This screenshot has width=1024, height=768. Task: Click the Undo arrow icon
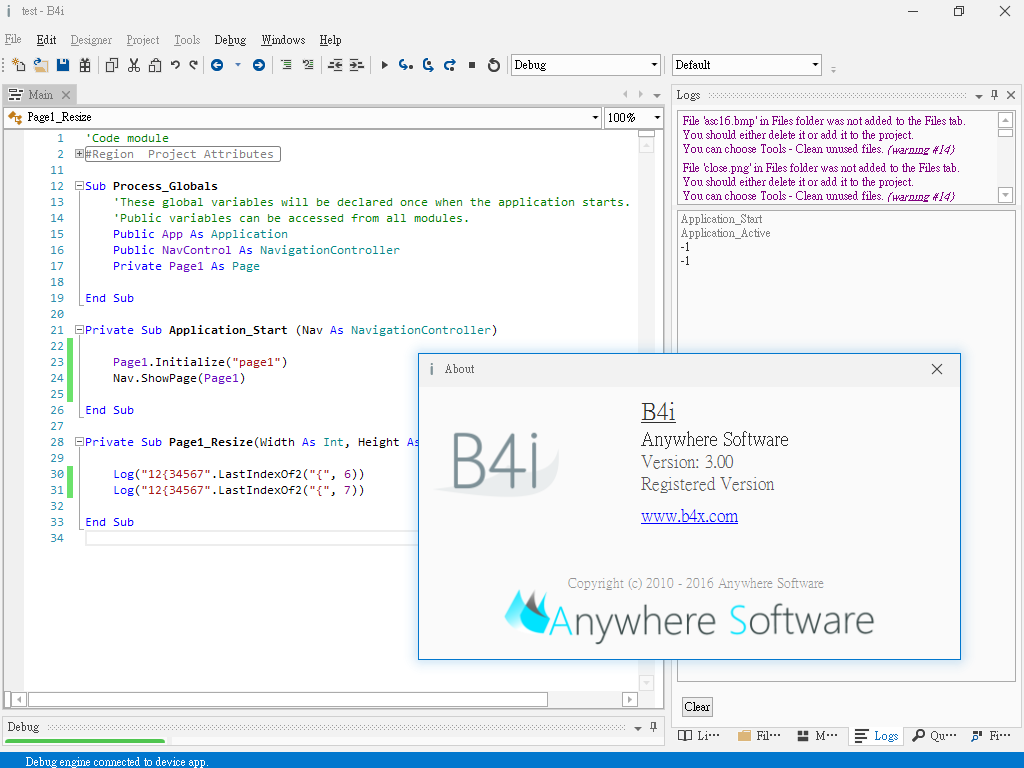coord(175,65)
